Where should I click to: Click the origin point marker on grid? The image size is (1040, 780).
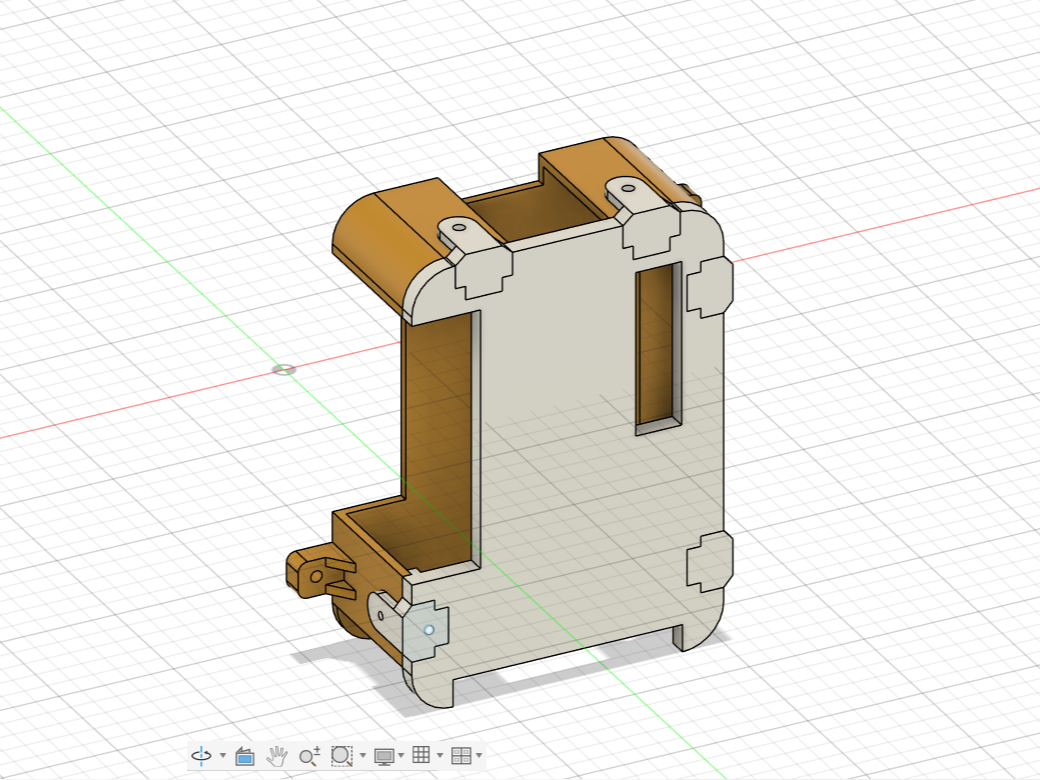click(284, 369)
